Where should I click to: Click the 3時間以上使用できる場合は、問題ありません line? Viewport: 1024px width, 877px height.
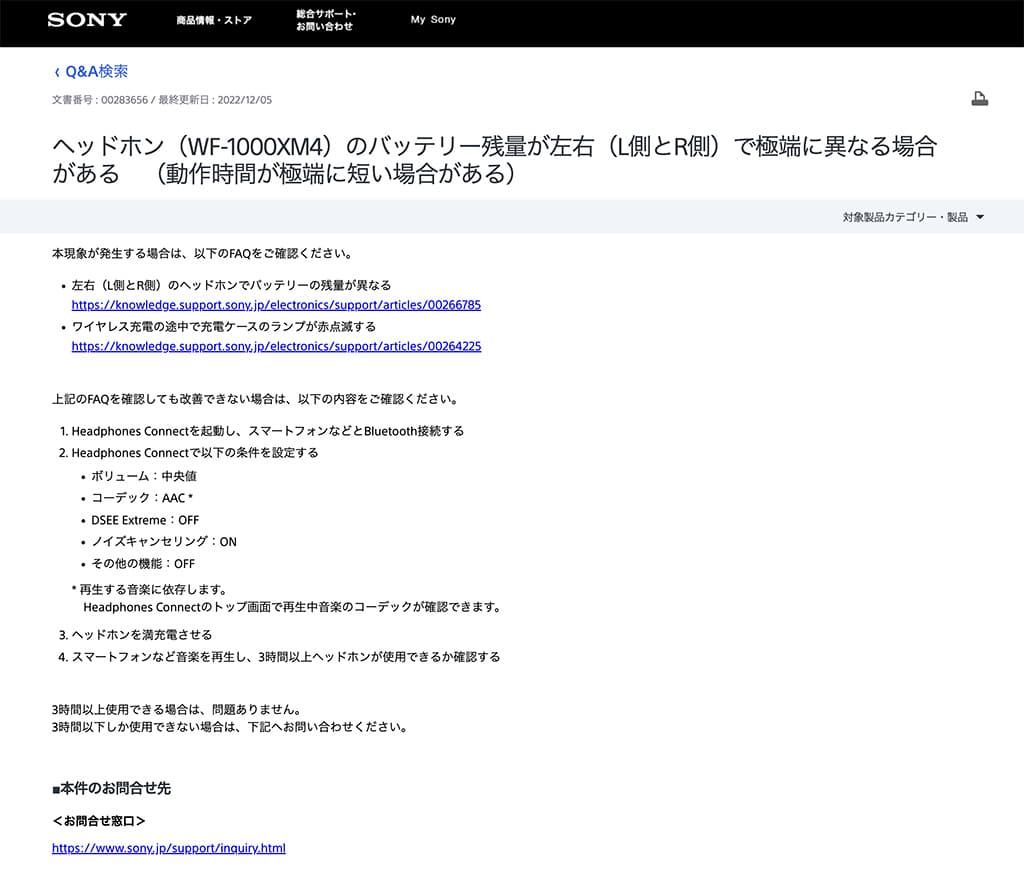pos(176,710)
